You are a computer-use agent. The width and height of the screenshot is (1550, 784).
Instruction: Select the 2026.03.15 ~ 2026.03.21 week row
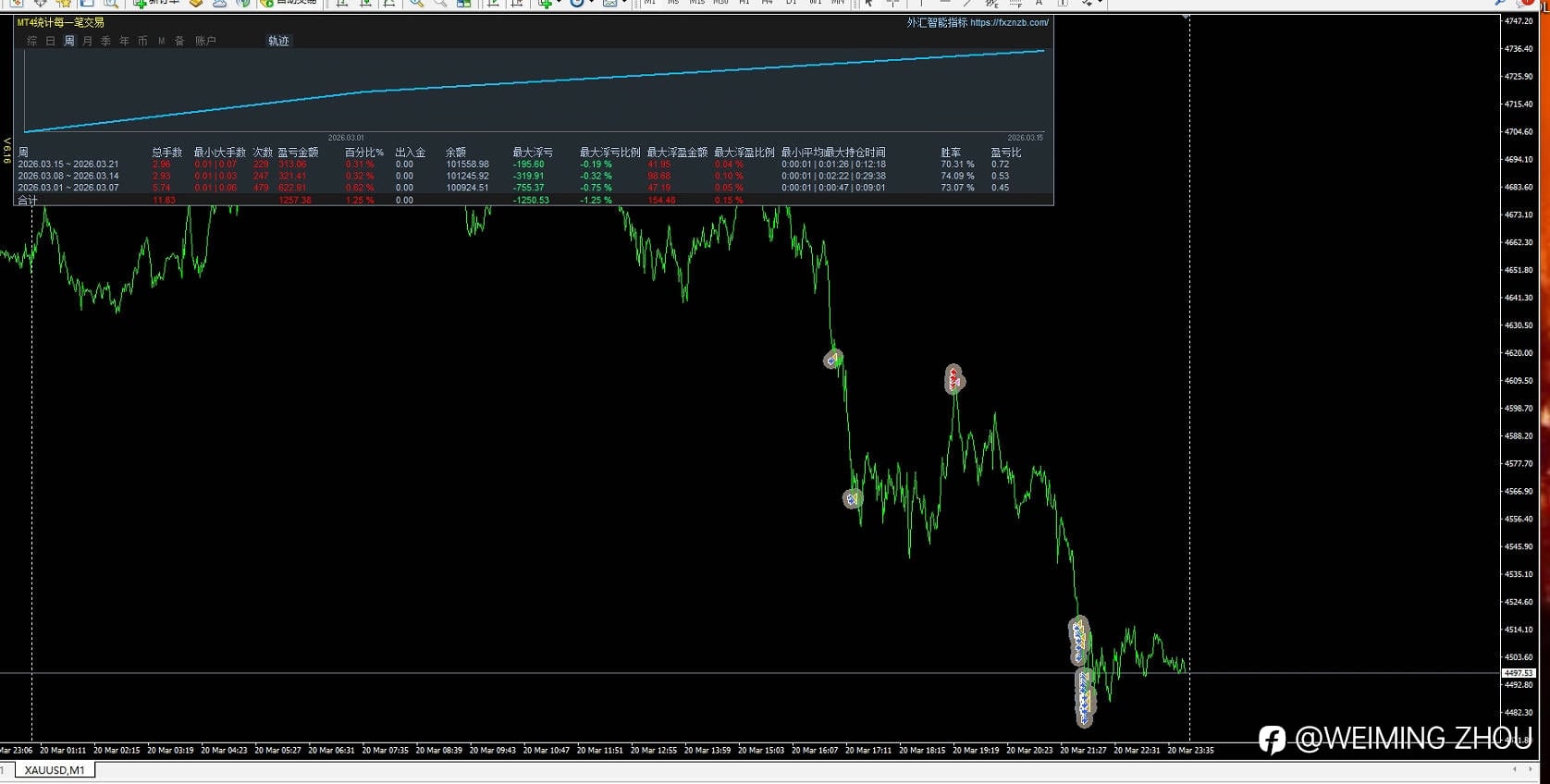535,165
